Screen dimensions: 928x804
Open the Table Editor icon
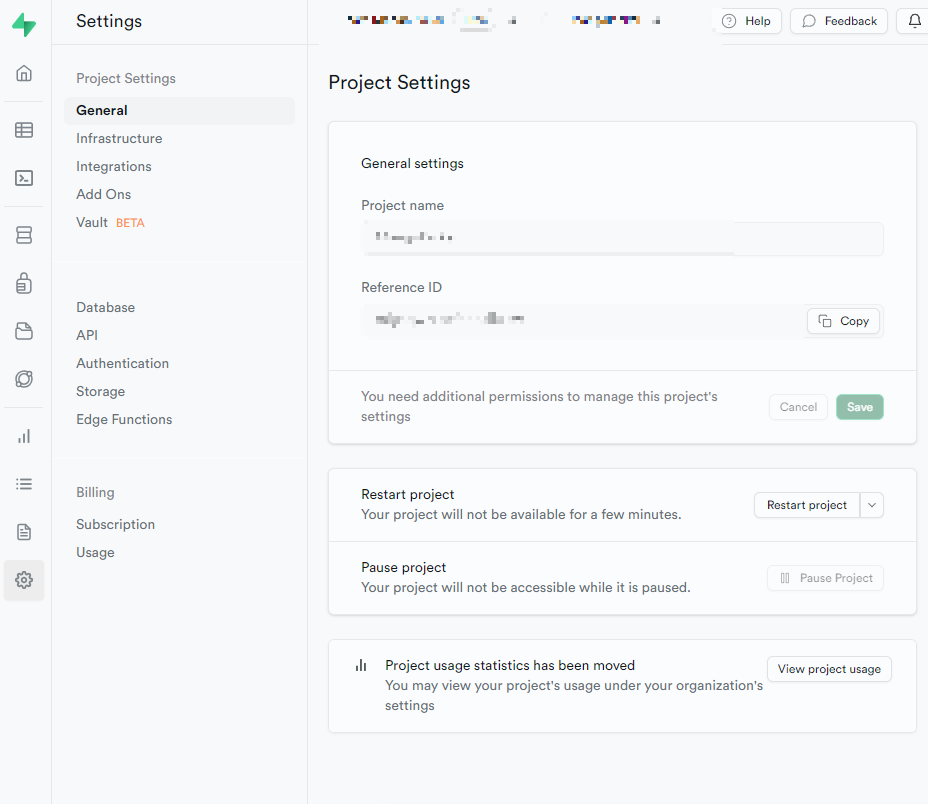(24, 130)
